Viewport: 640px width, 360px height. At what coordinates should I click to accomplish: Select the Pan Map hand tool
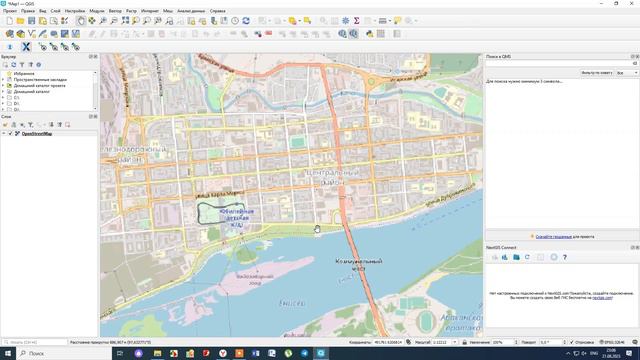[x=81, y=21]
